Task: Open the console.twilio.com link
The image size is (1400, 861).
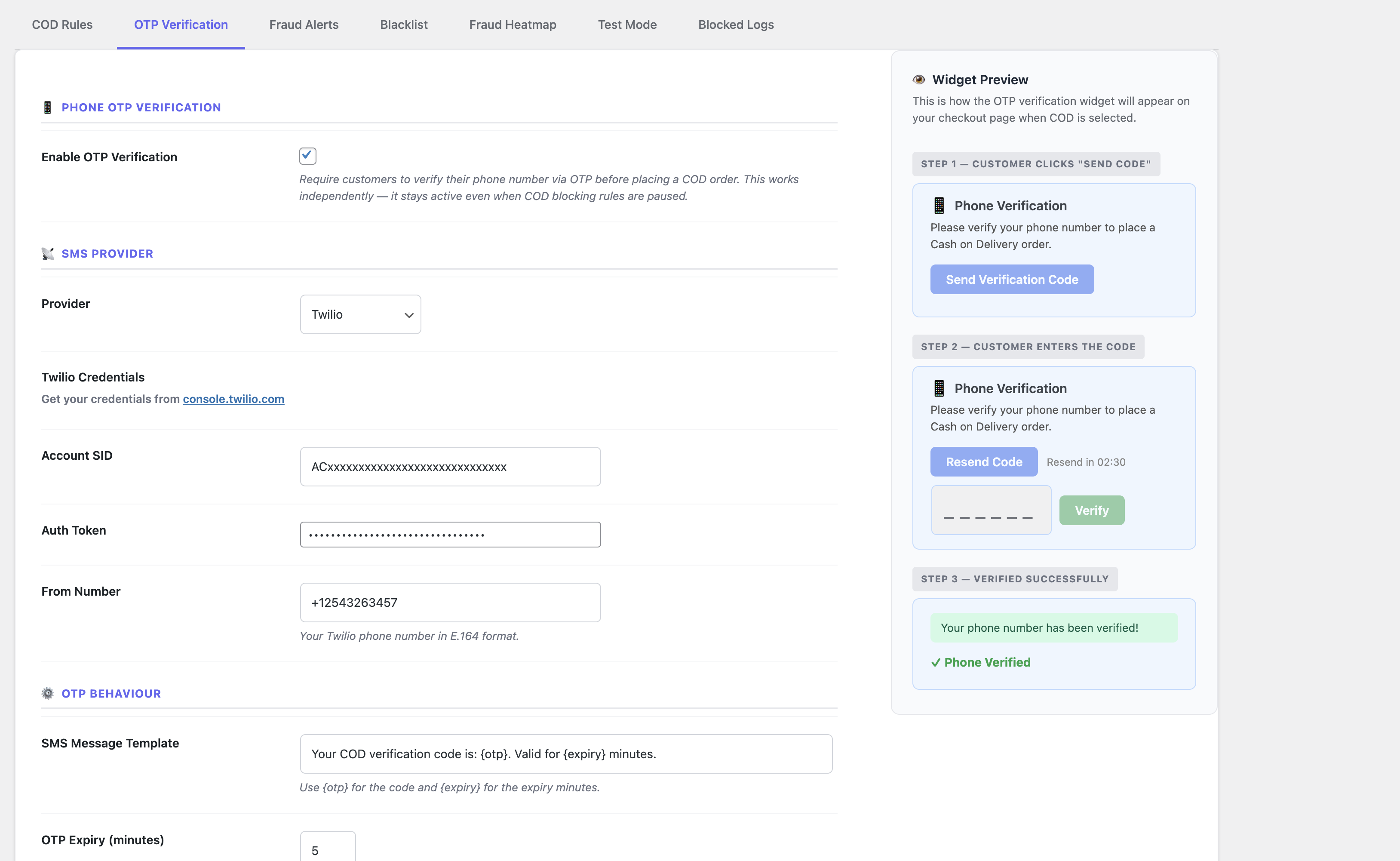Action: pos(233,399)
